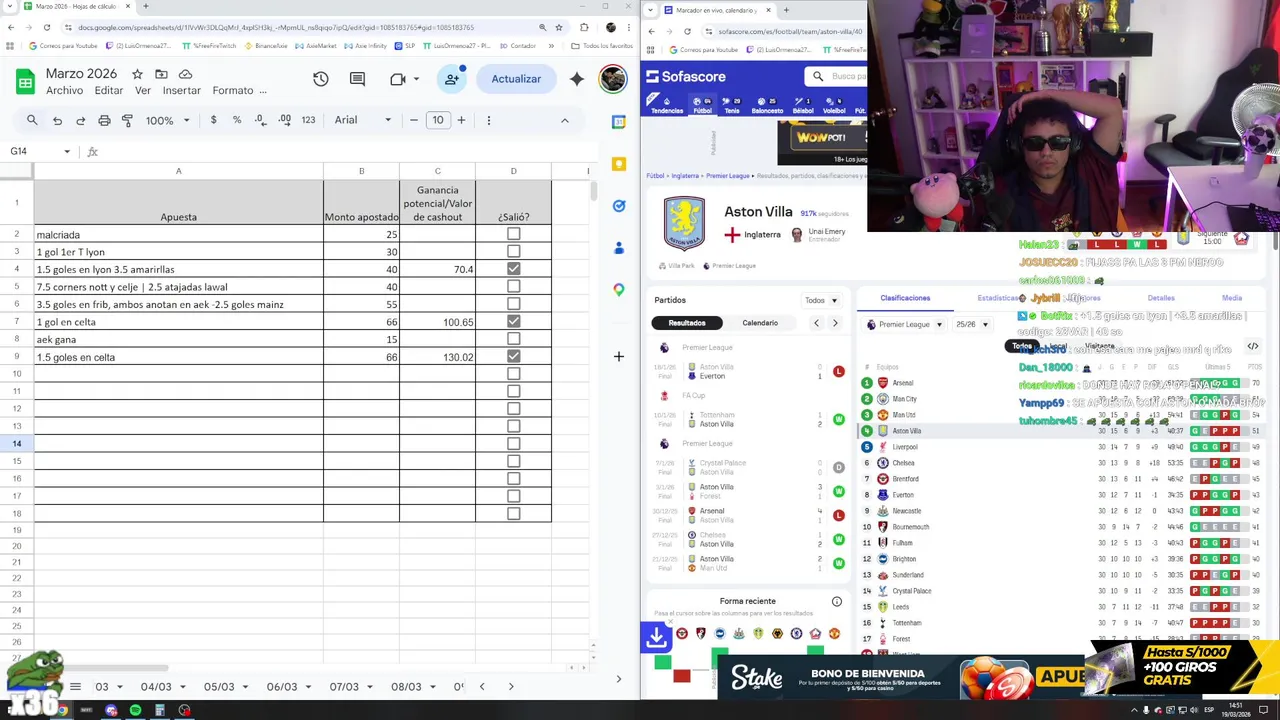Click the plus add-ons side panel icon
This screenshot has width=1280, height=720.
tap(619, 356)
